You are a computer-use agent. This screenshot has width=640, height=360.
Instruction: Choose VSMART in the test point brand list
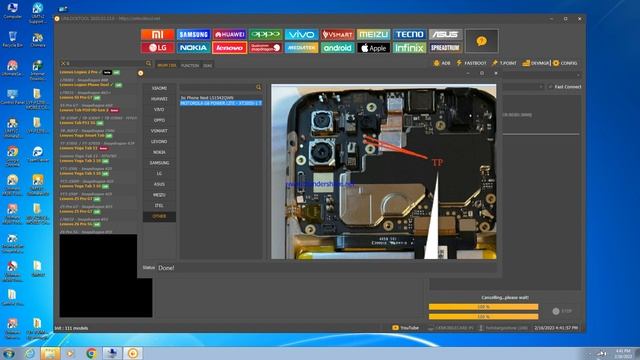(x=159, y=131)
